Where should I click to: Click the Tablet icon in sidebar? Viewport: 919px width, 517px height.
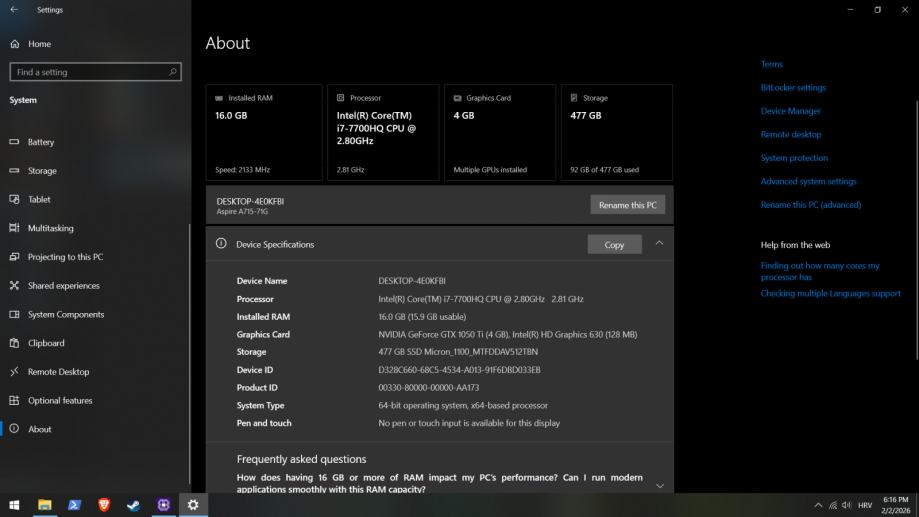click(14, 199)
